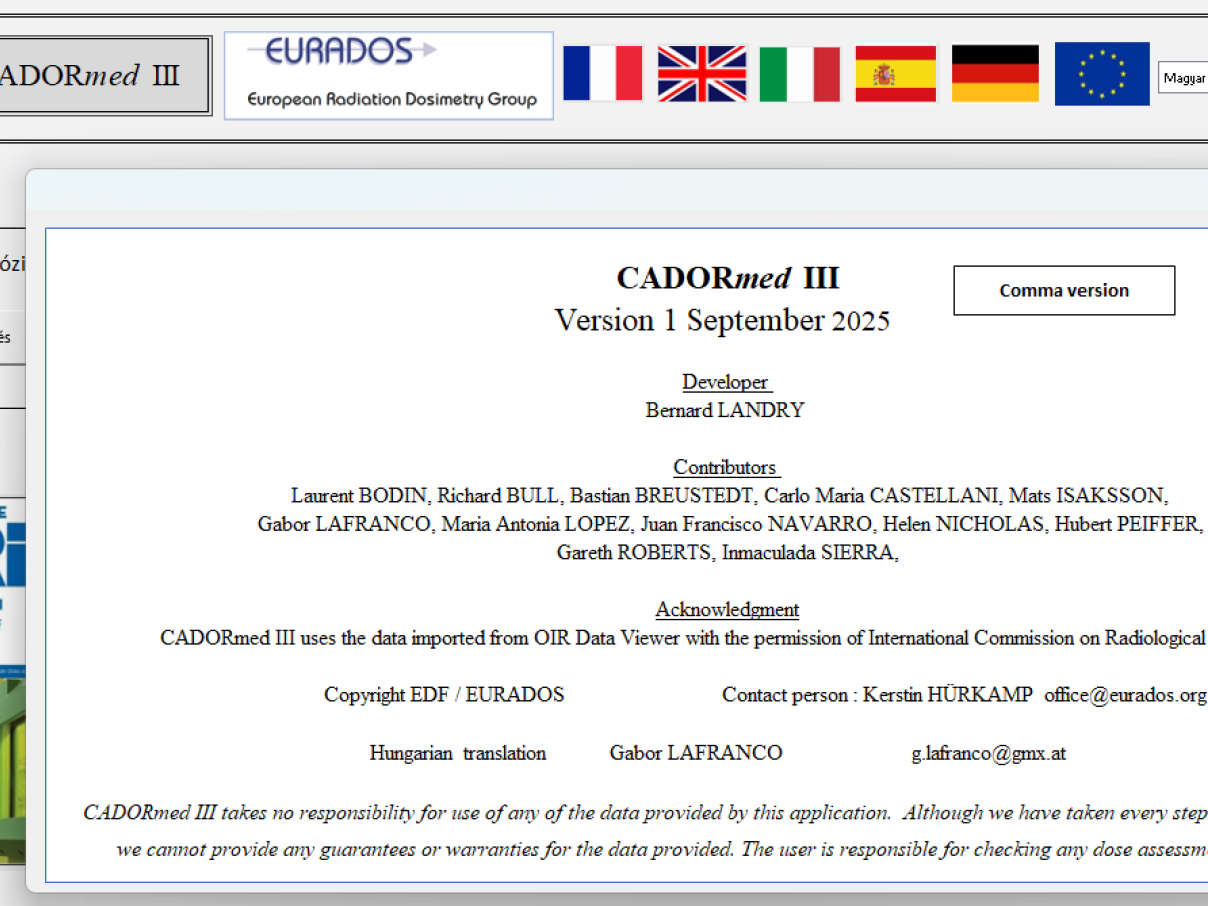1208x906 pixels.
Task: Click the CADORmed III heading in the dialog
Action: [x=728, y=277]
